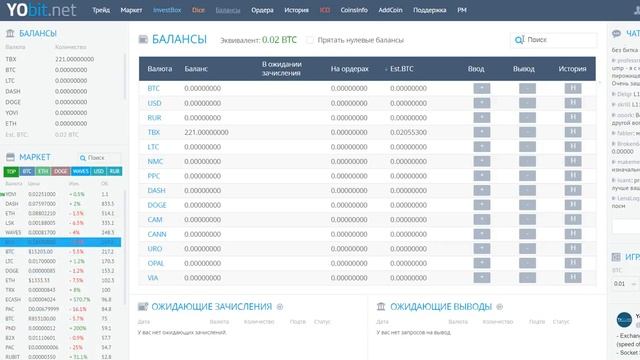Toggle the Прятать нулевые балансы checkbox
This screenshot has width=640, height=360.
tap(310, 40)
